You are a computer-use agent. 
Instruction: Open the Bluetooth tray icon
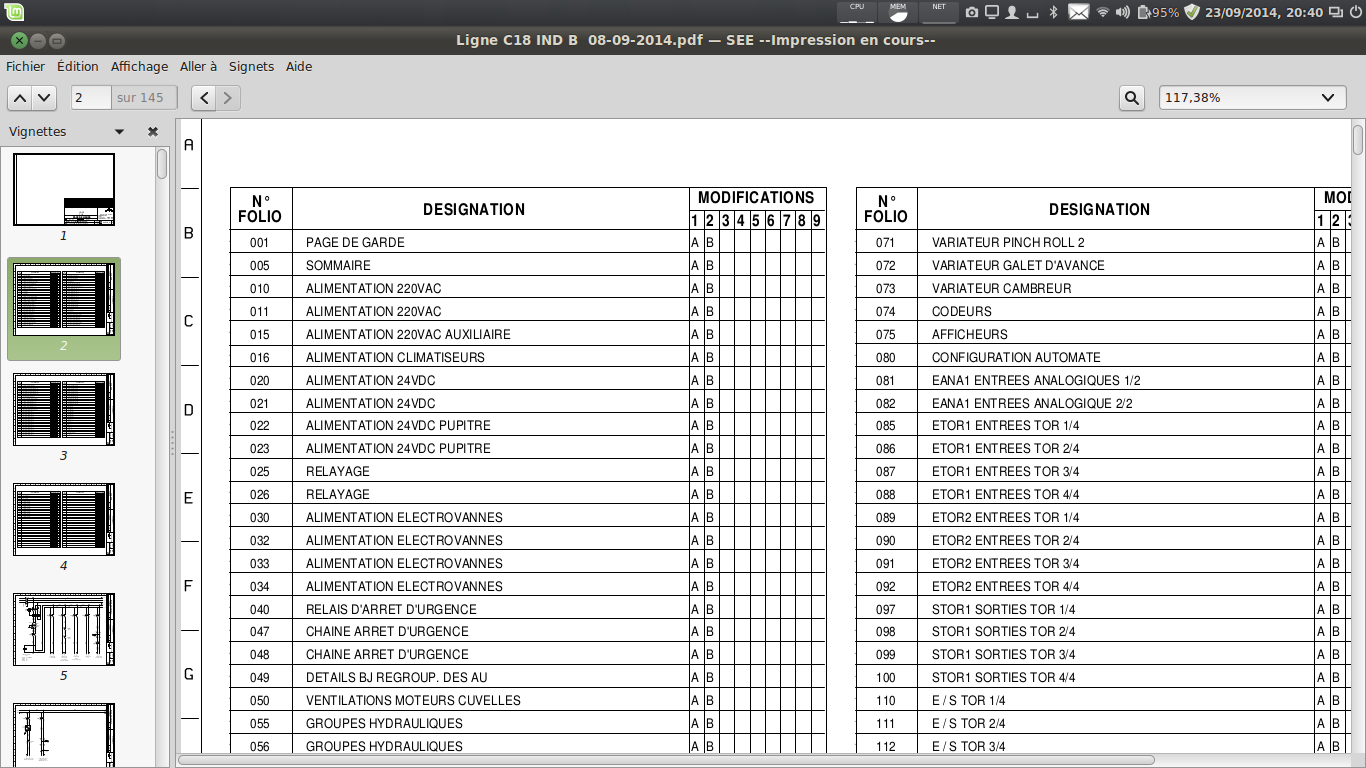[1053, 12]
